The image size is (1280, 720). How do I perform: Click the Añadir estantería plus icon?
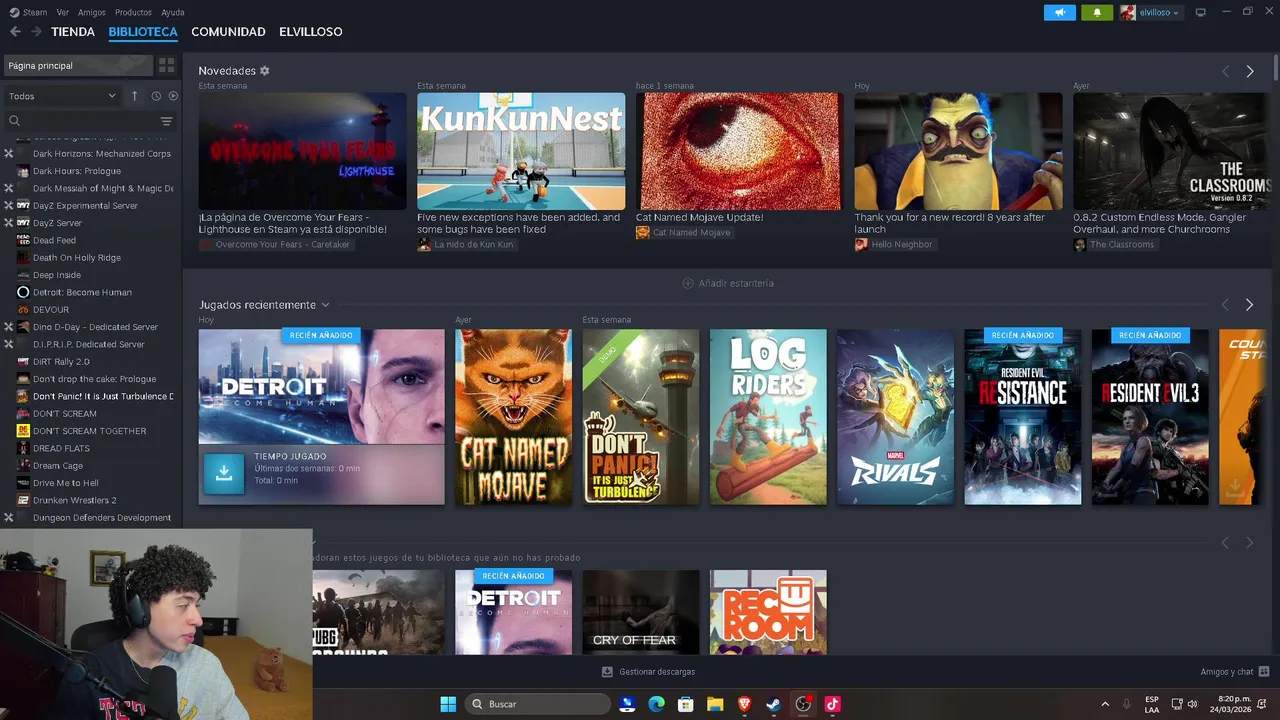(x=688, y=283)
